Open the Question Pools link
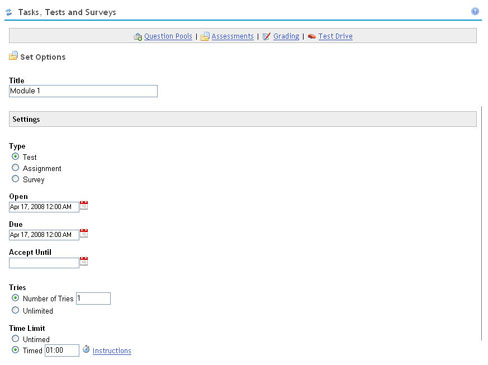 [x=168, y=36]
